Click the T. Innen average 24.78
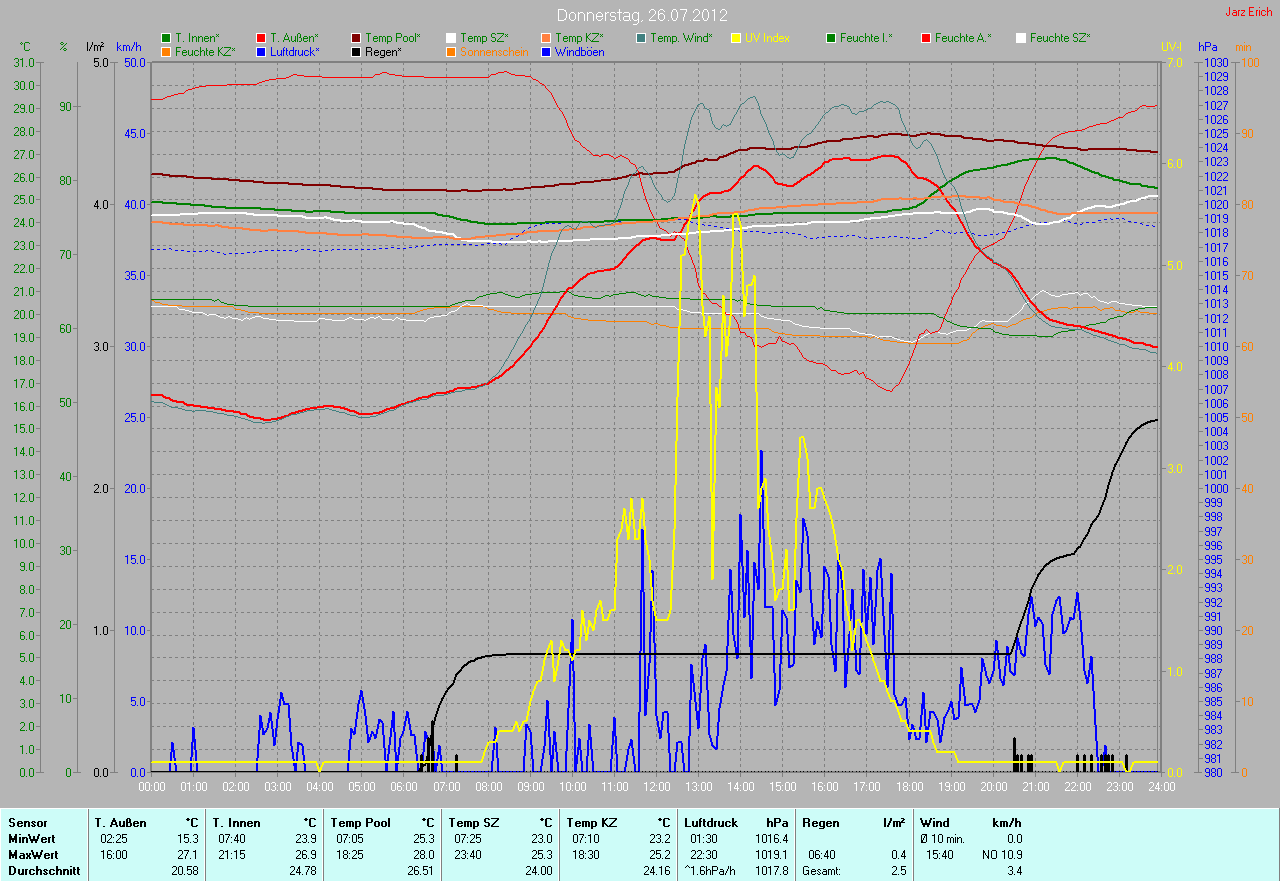The height and width of the screenshot is (881, 1280). click(303, 871)
